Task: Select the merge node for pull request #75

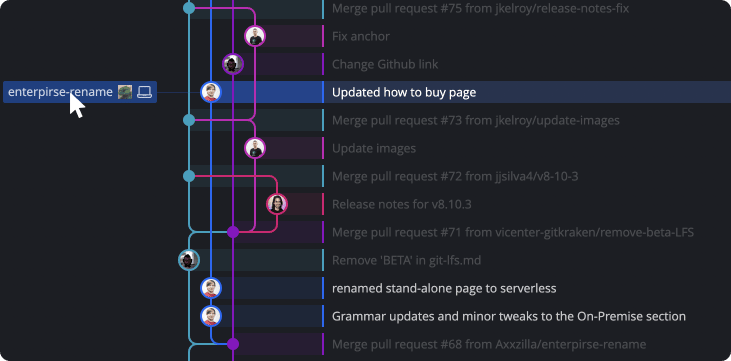Action: 189,8
